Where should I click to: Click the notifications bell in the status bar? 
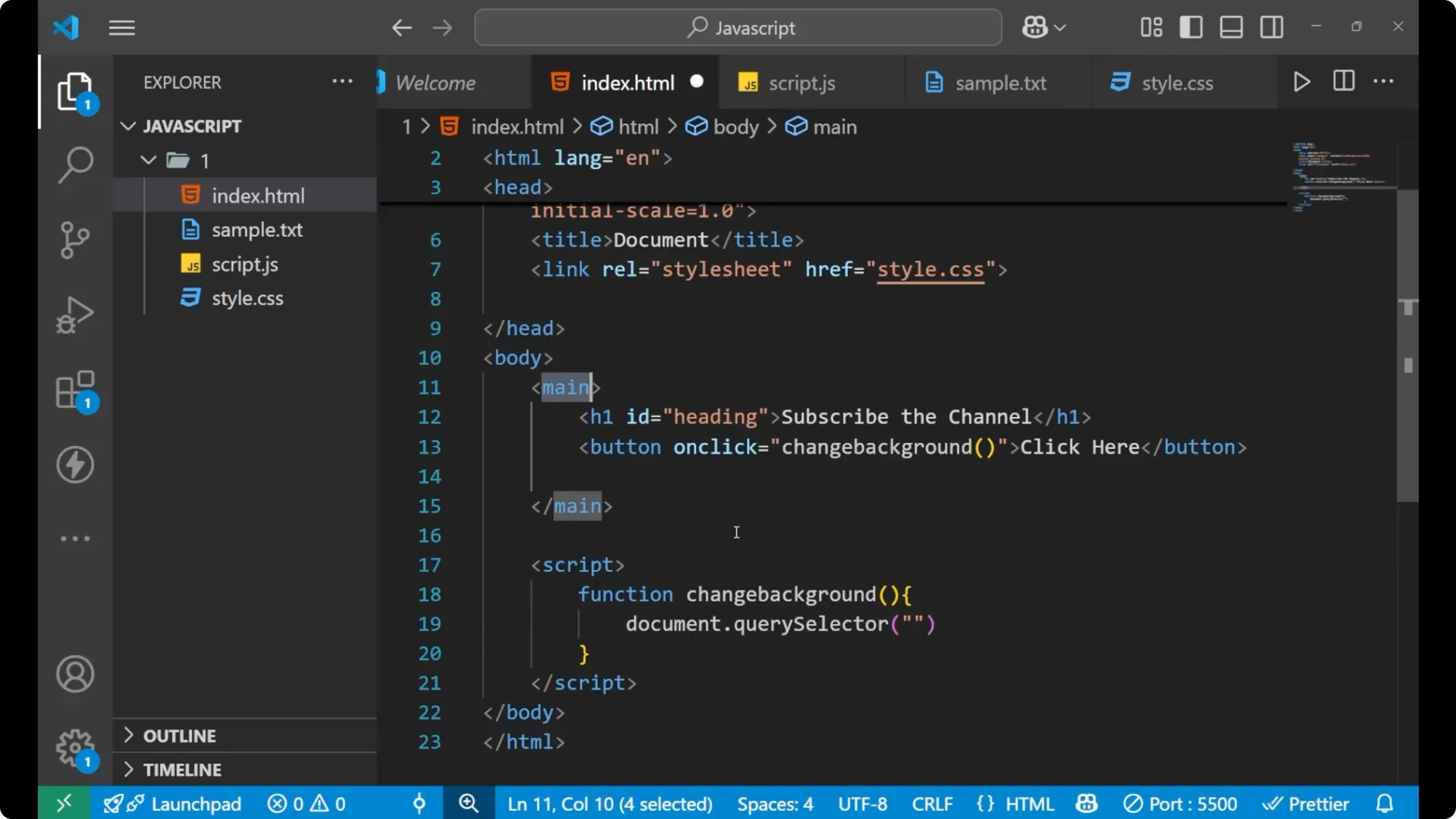pos(1385,803)
